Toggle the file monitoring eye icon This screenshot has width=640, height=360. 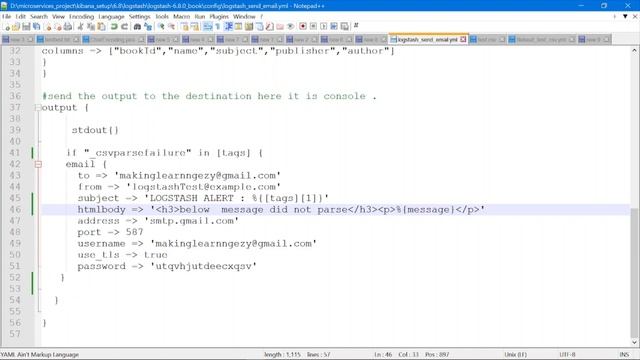coord(290,27)
